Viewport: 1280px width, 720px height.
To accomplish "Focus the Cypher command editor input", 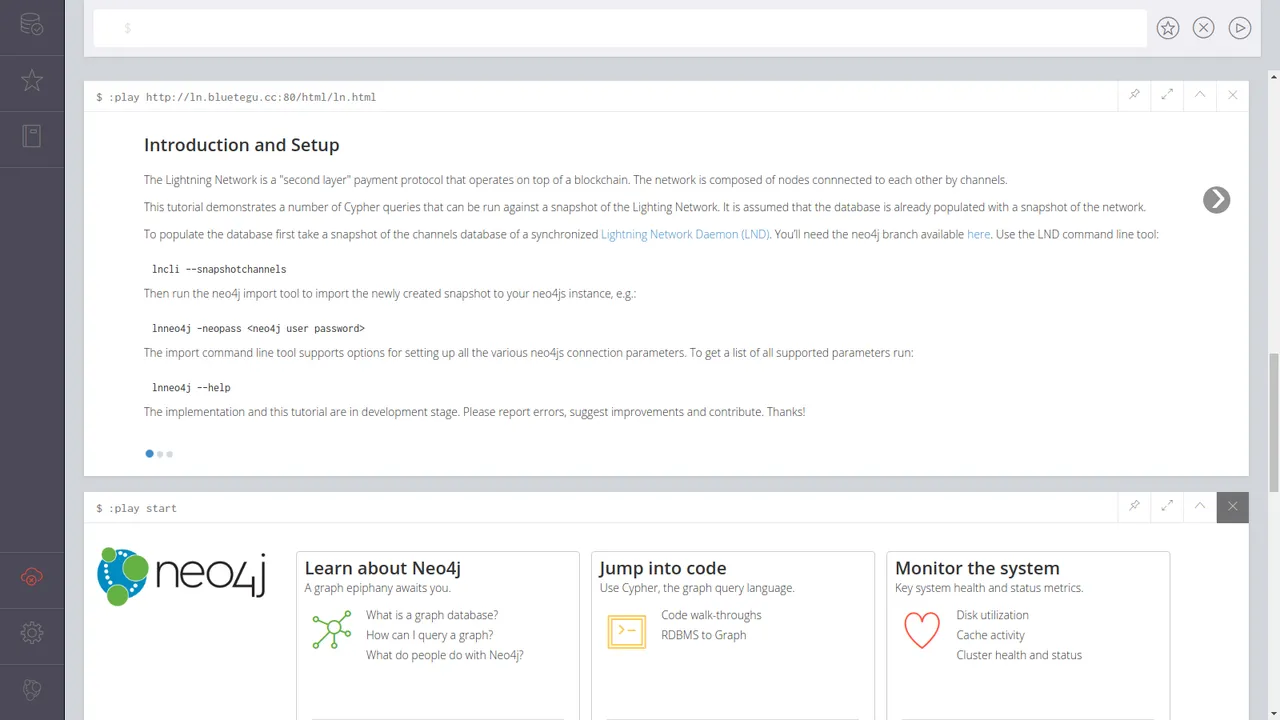I will (620, 28).
